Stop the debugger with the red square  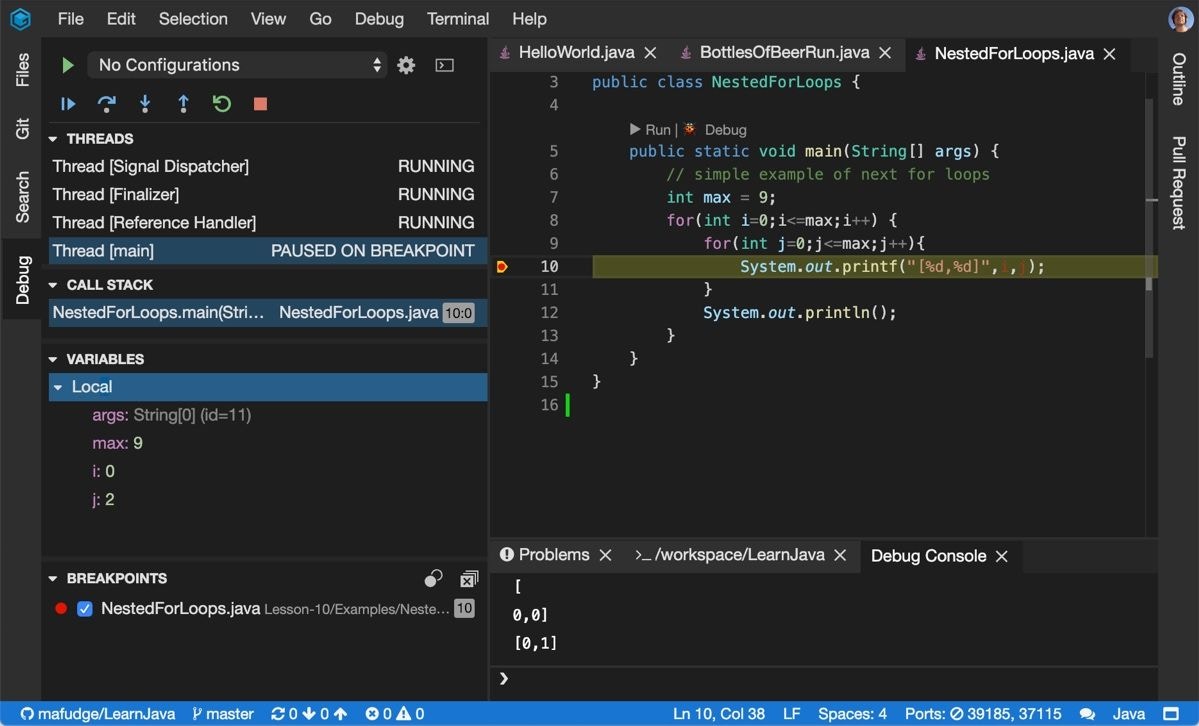click(x=257, y=103)
